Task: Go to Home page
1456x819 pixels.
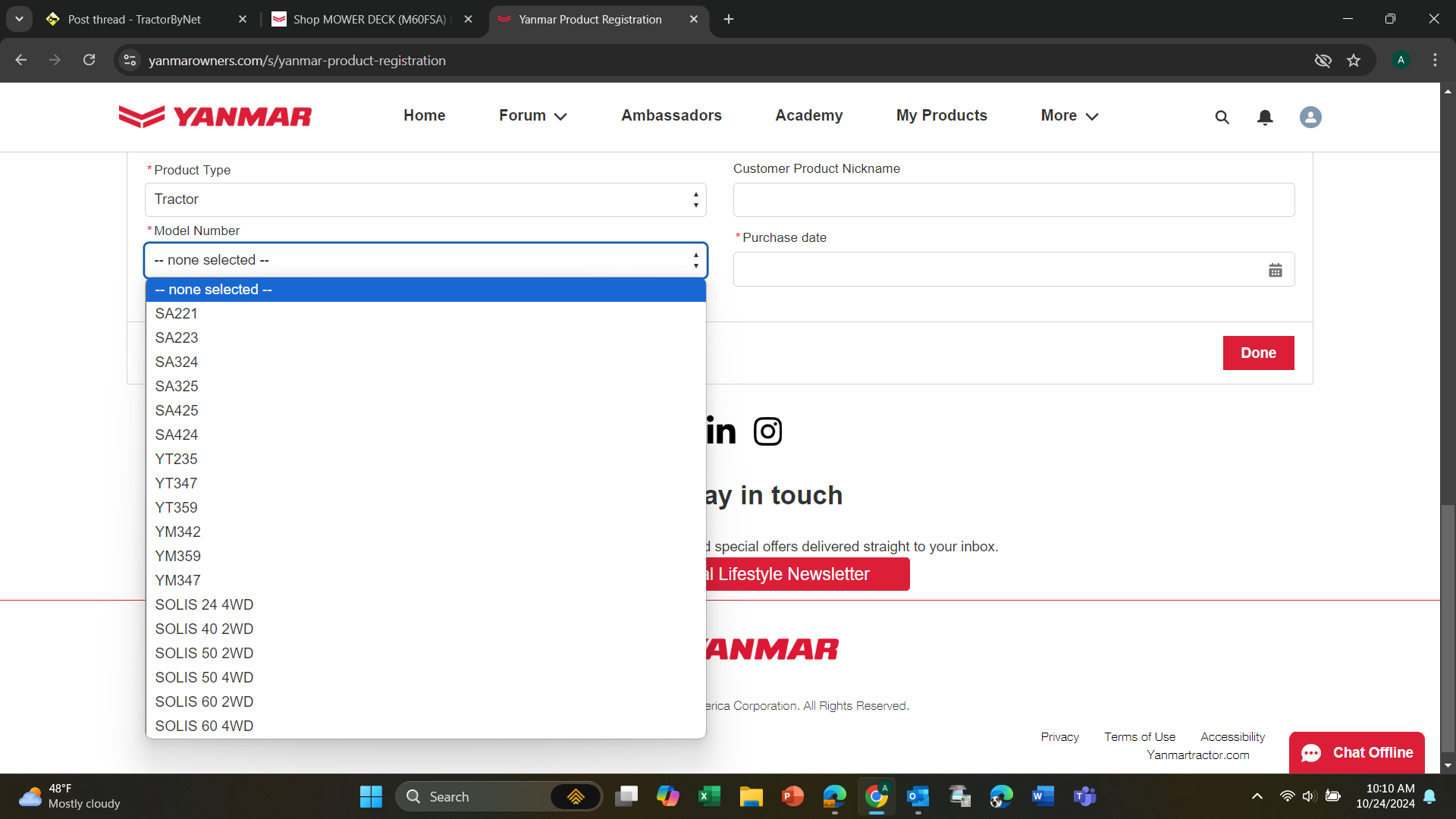Action: tap(424, 115)
